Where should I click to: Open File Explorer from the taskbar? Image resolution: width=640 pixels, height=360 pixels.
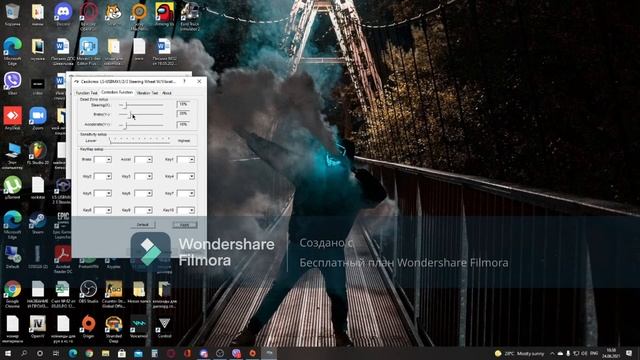click(105, 353)
